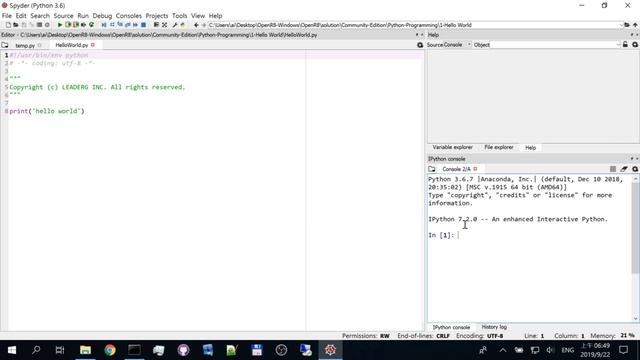
Task: Open File Explorer from the Windows taskbar
Action: pyautogui.click(x=85, y=350)
